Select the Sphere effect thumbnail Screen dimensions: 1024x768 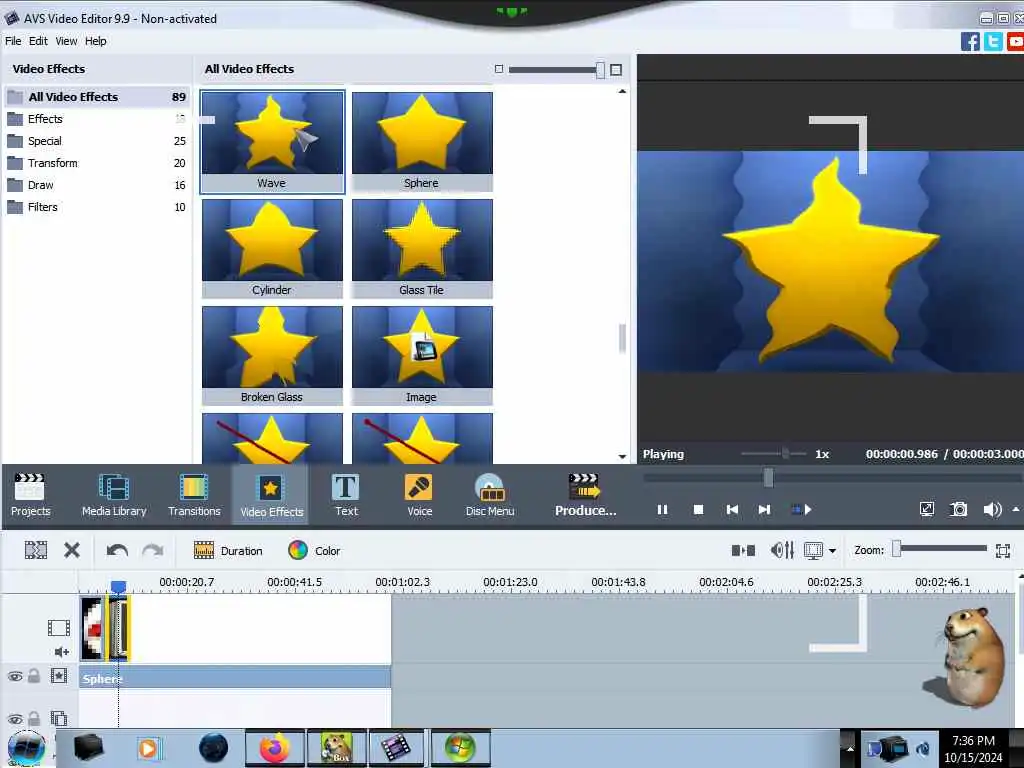pyautogui.click(x=422, y=142)
